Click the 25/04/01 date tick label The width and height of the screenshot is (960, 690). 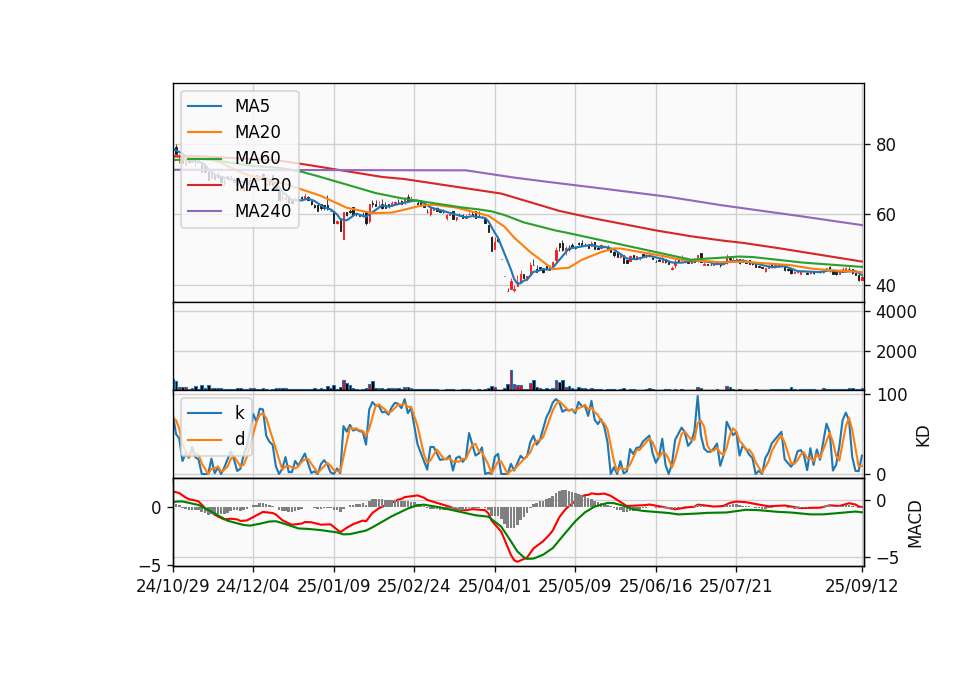click(x=495, y=586)
